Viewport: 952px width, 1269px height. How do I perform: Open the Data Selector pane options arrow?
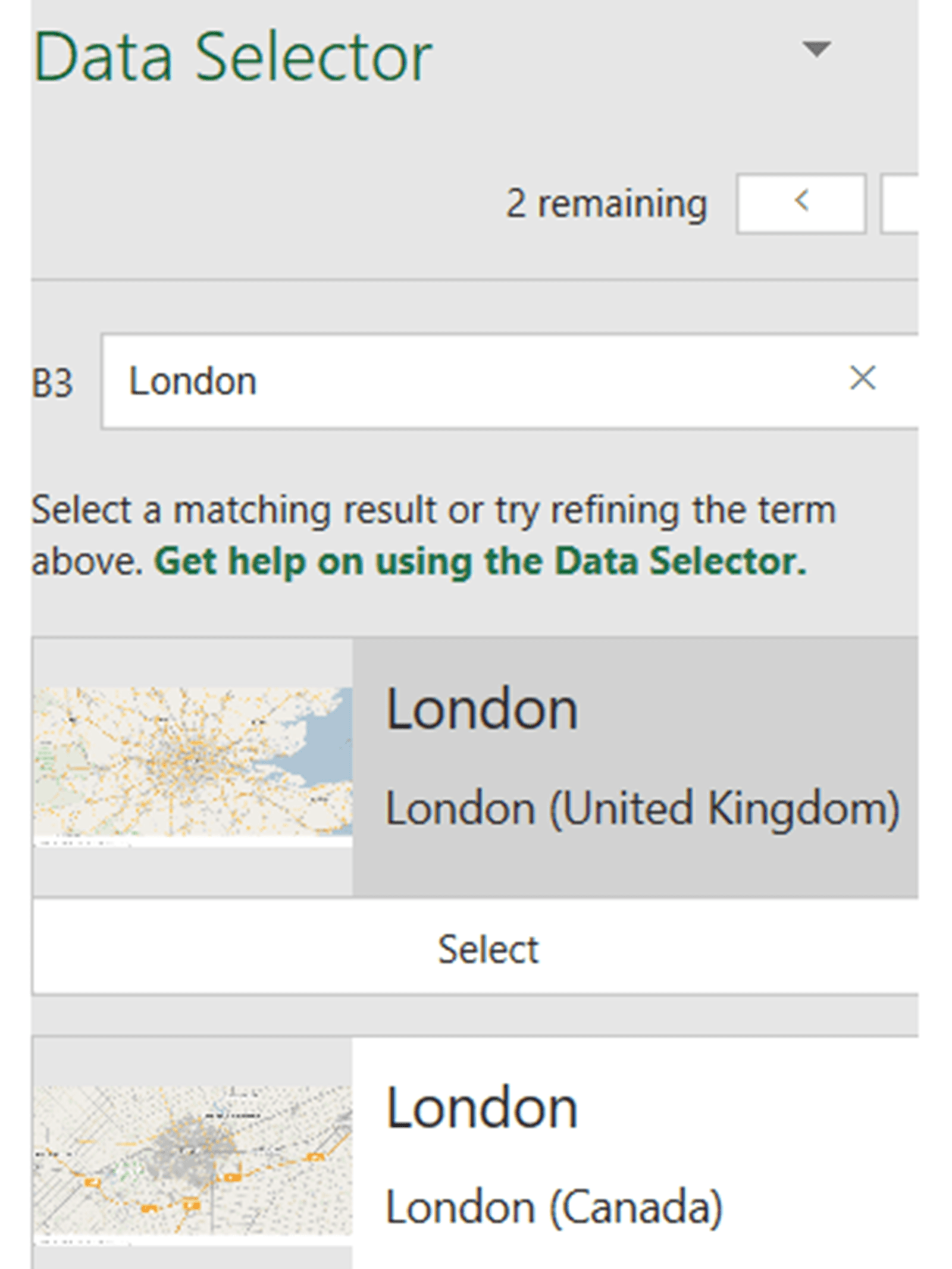coord(816,49)
